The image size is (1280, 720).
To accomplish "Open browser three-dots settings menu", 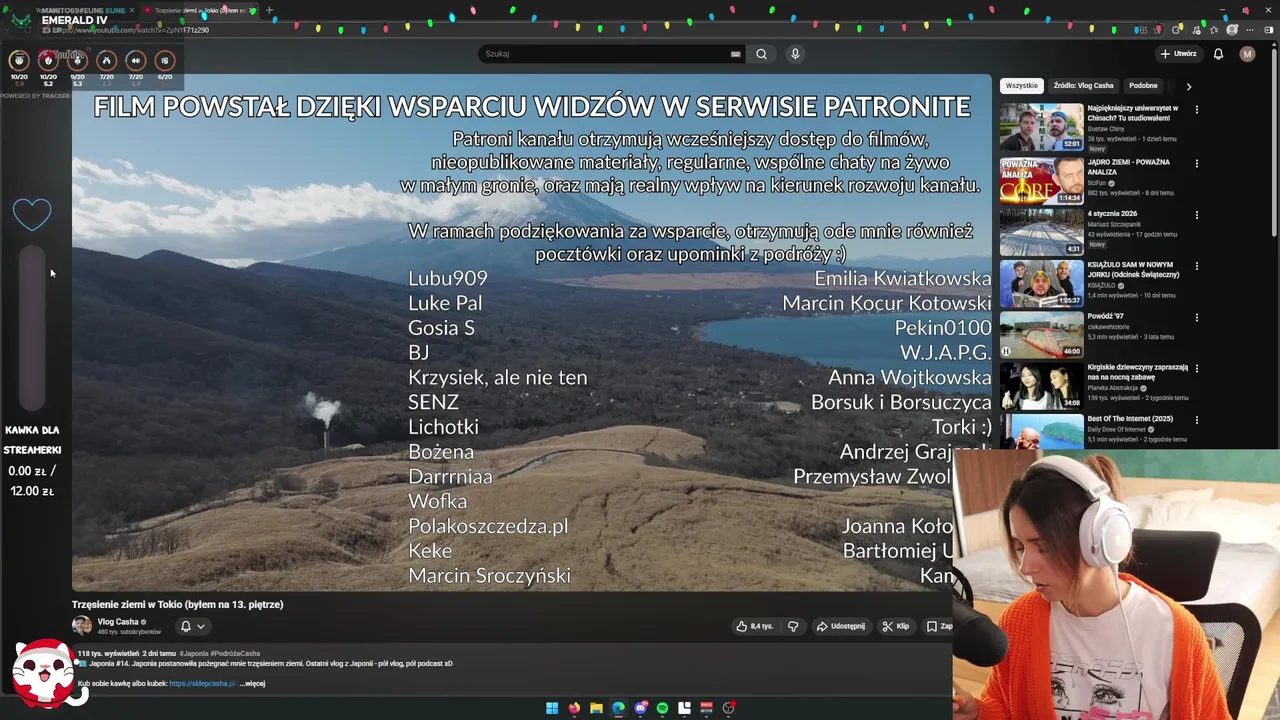I will click(1250, 30).
